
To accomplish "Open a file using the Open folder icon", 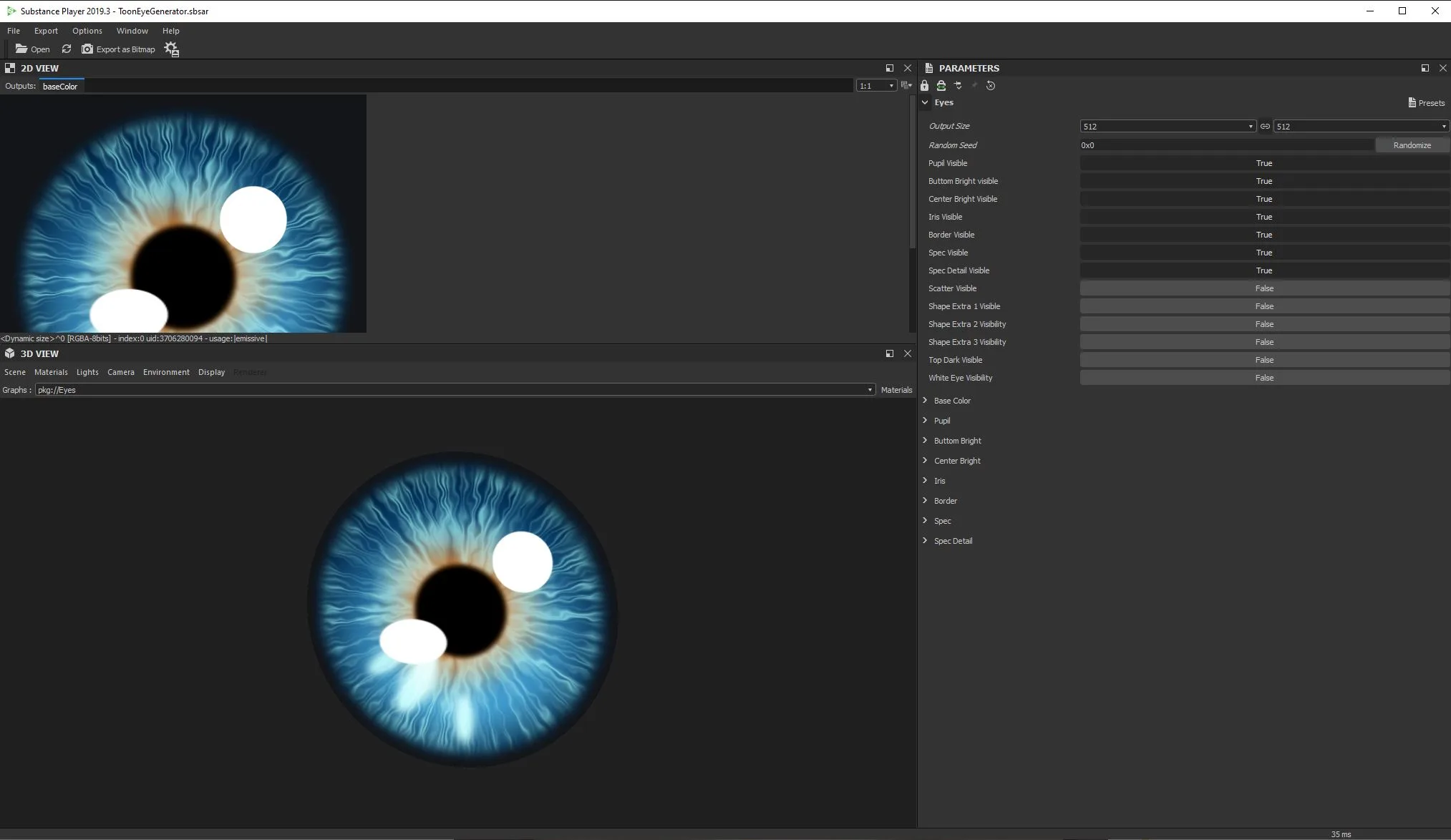I will pos(32,49).
